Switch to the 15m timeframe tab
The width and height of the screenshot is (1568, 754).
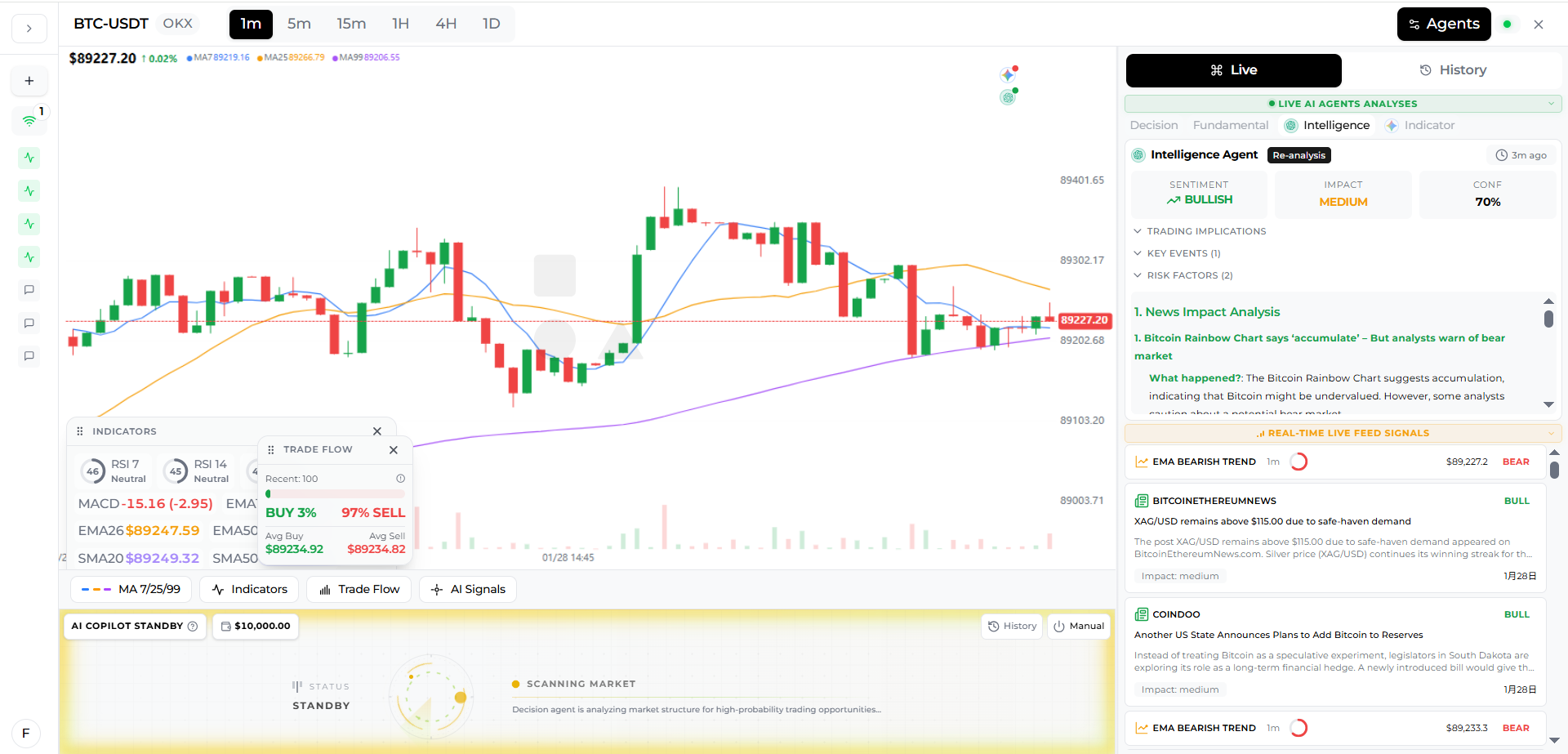point(351,24)
